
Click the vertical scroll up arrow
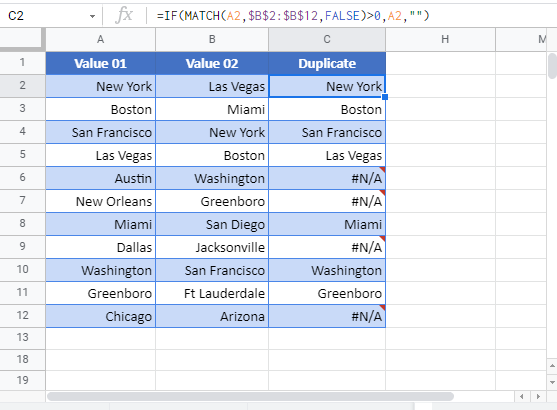point(552,366)
